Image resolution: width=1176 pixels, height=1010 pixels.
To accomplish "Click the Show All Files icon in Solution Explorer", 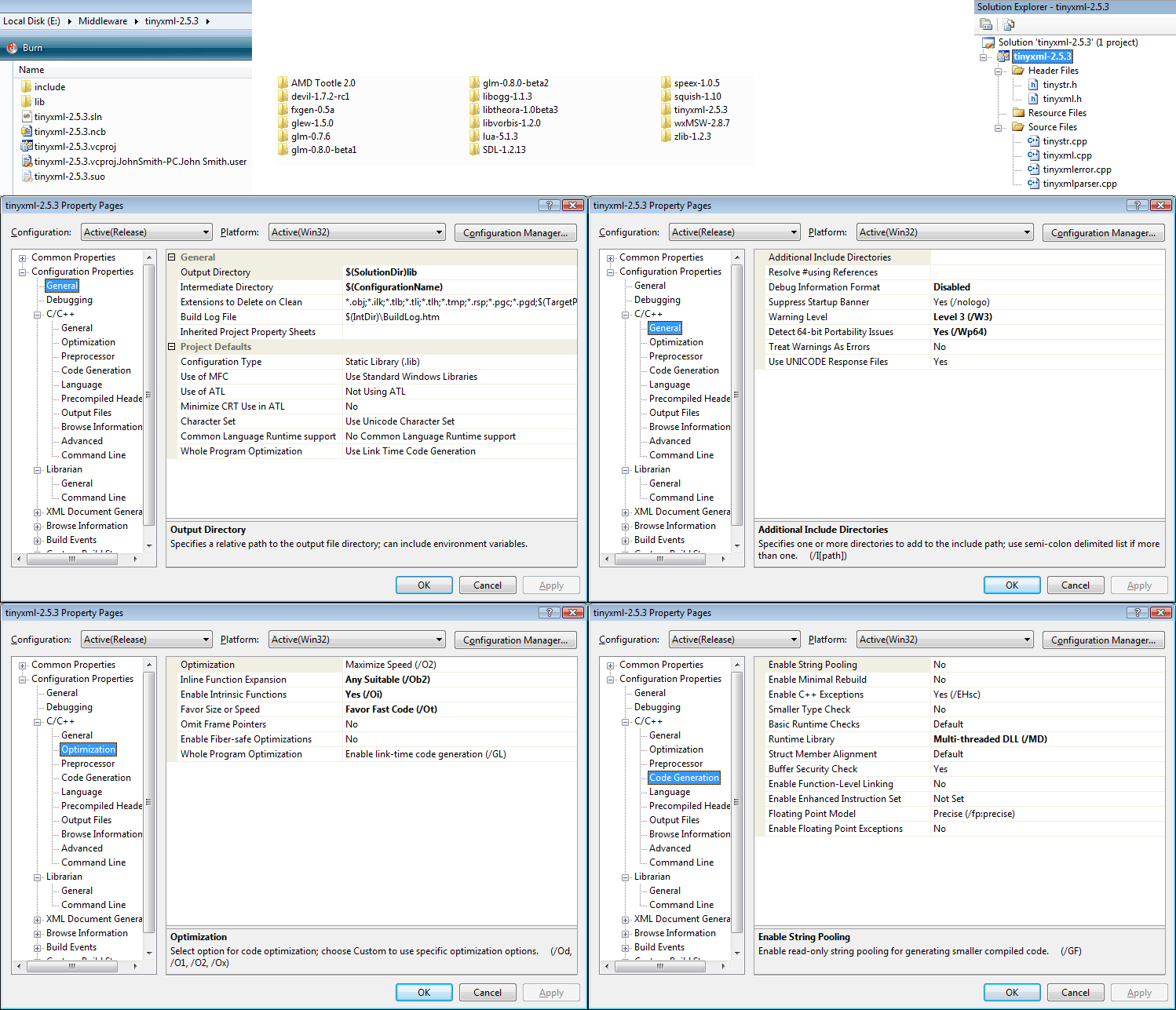I will 1009,24.
